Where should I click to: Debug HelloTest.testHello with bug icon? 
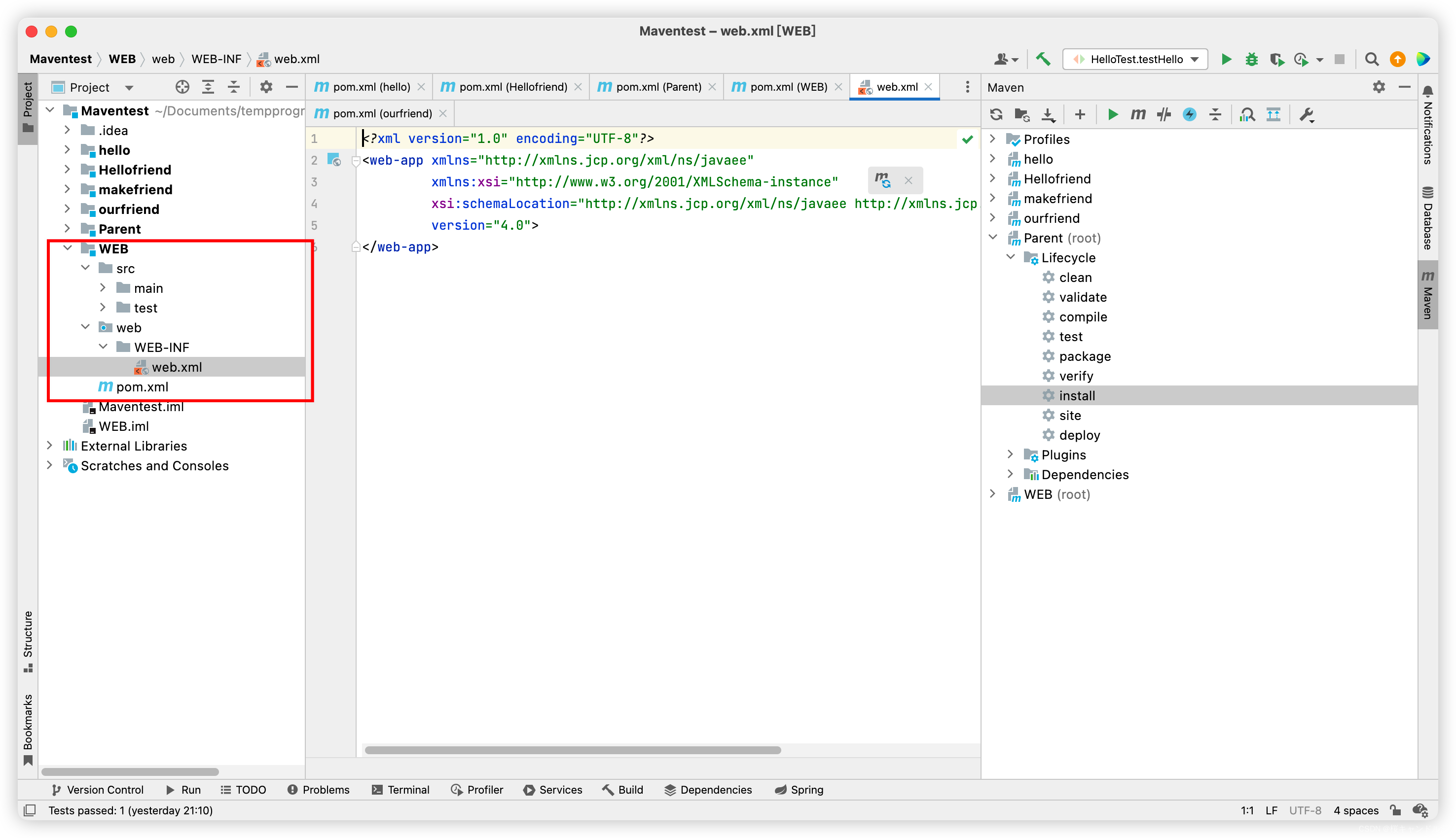(1252, 59)
